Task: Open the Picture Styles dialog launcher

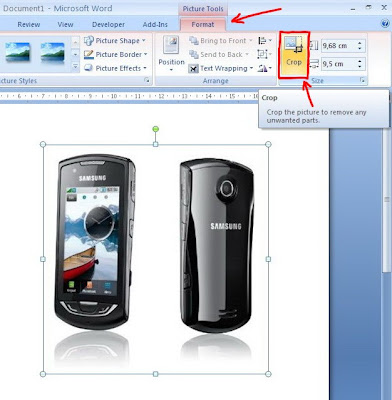Action: point(147,80)
